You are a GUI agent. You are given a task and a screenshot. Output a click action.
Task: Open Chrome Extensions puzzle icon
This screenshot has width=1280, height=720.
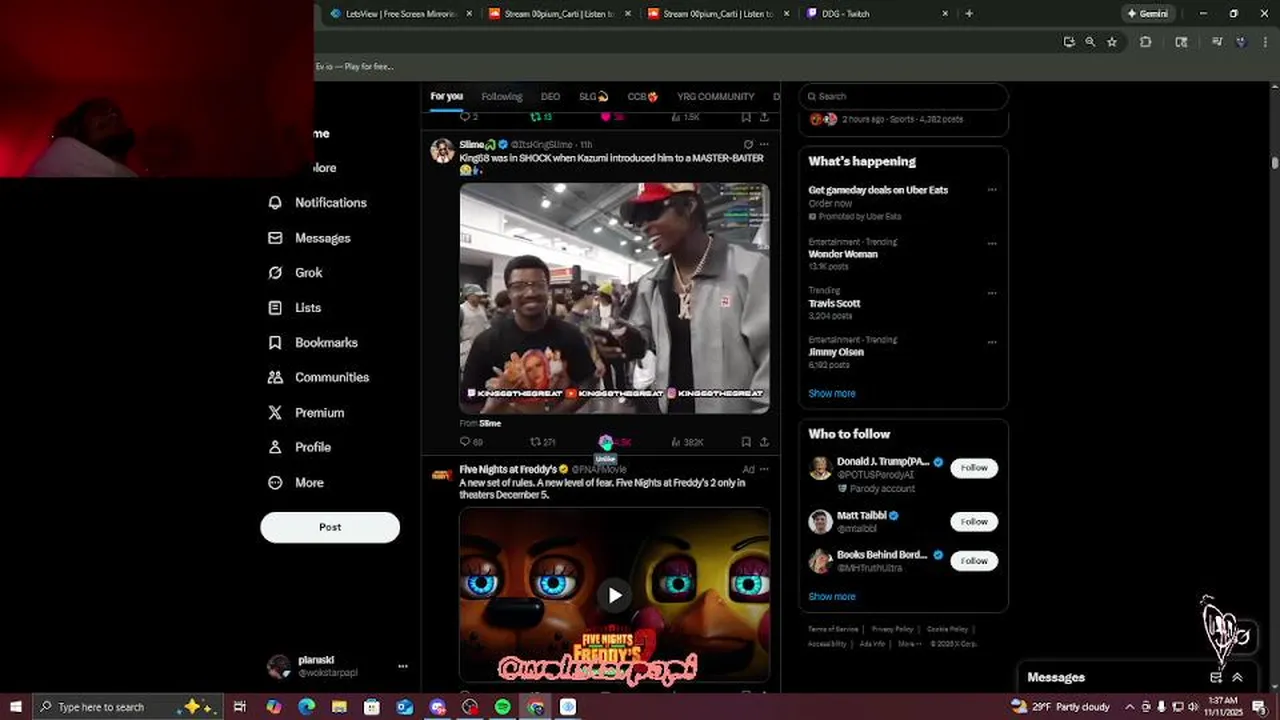pos(1146,42)
